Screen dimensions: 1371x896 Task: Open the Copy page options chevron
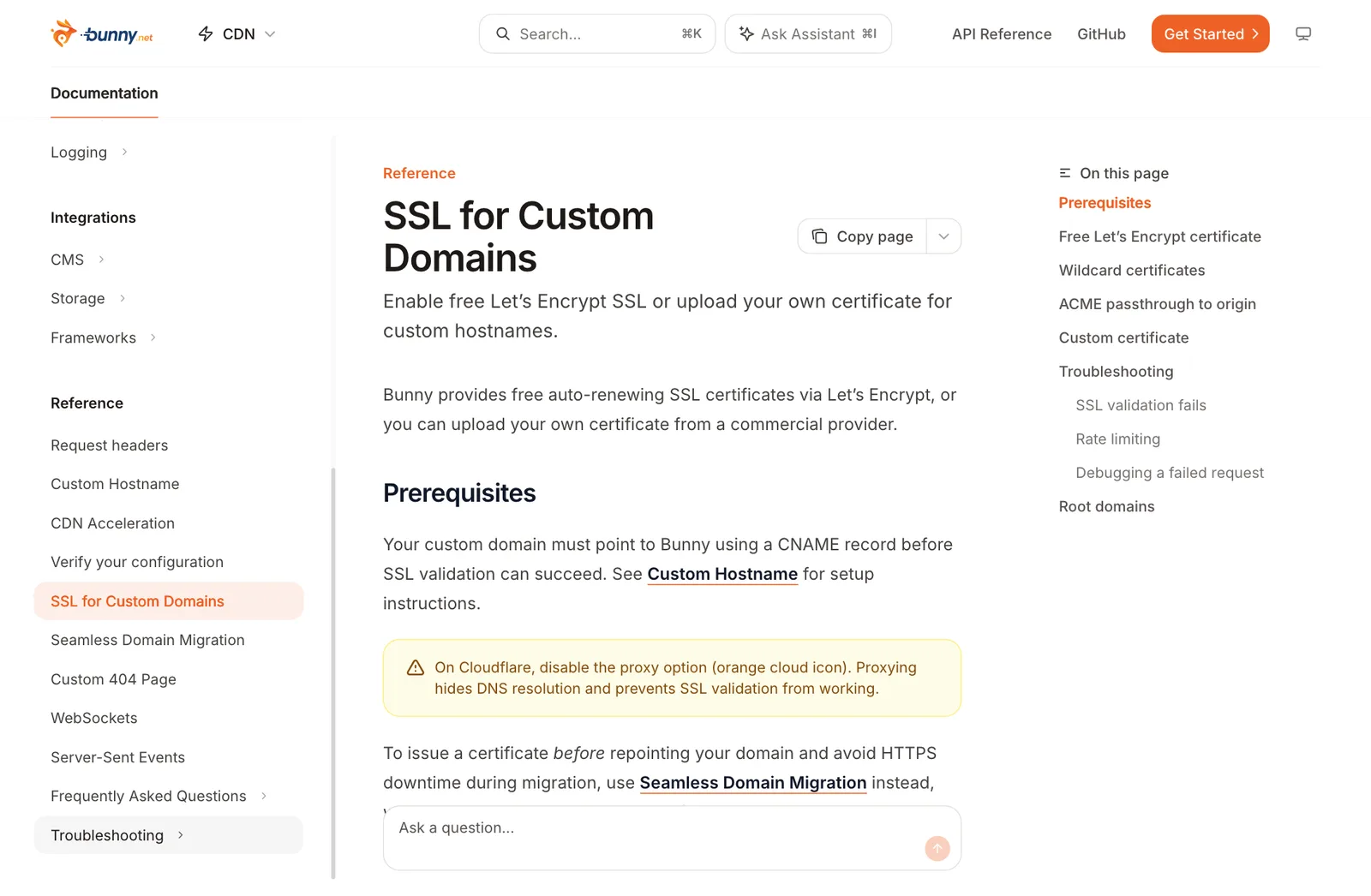pos(943,236)
